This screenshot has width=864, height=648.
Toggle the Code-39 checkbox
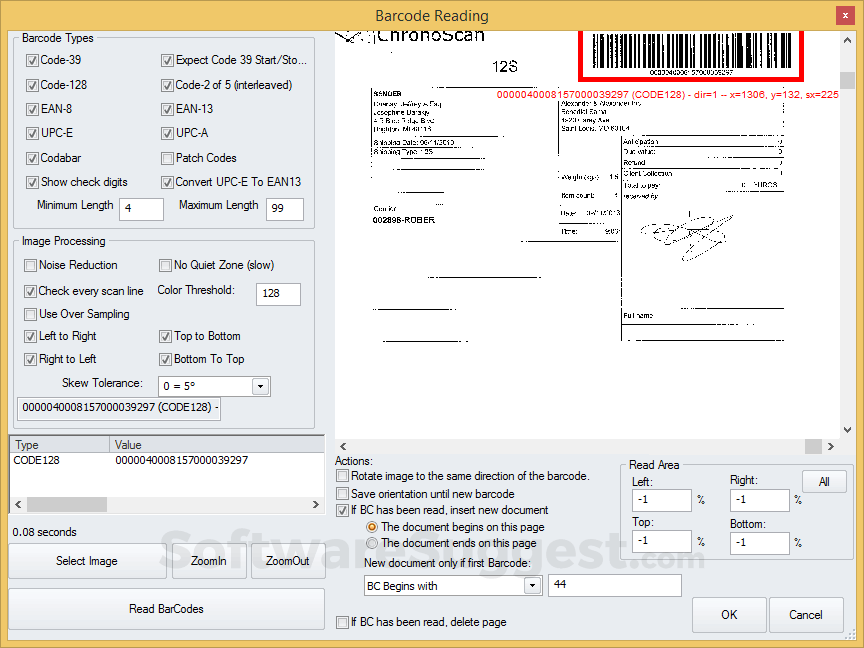click(32, 61)
